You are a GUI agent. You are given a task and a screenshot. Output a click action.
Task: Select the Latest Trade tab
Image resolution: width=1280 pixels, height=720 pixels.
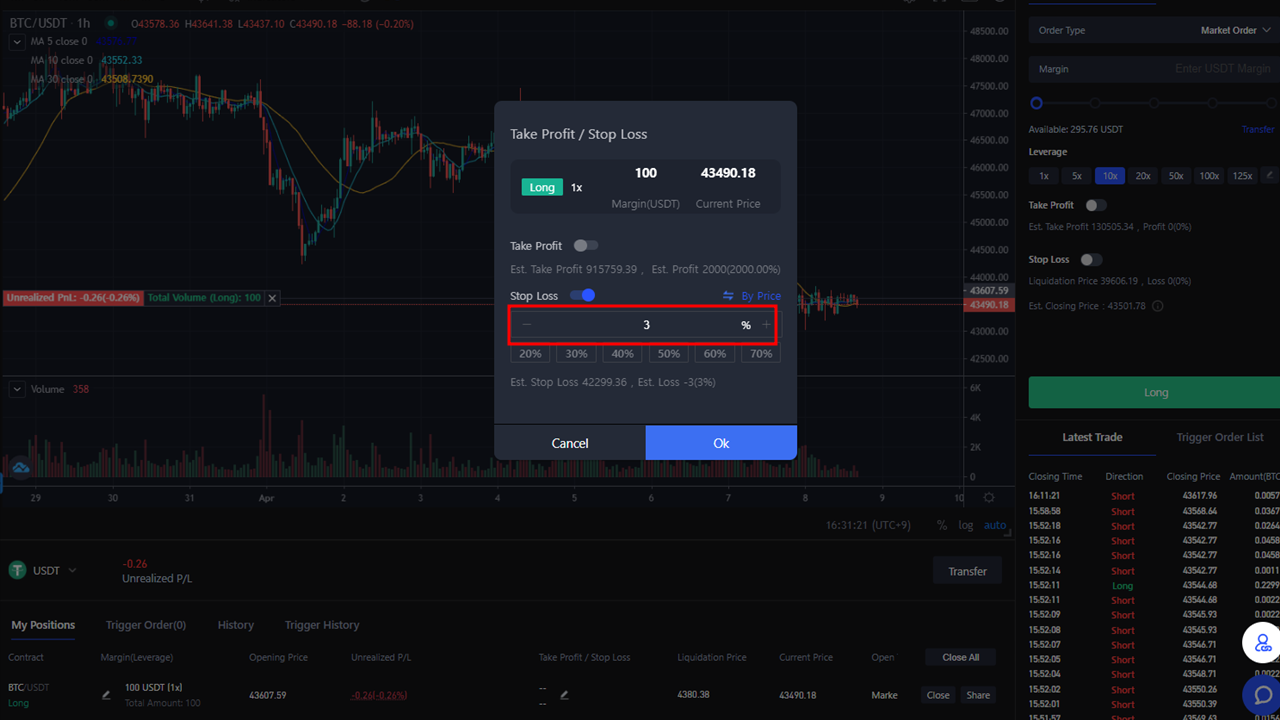click(1092, 437)
